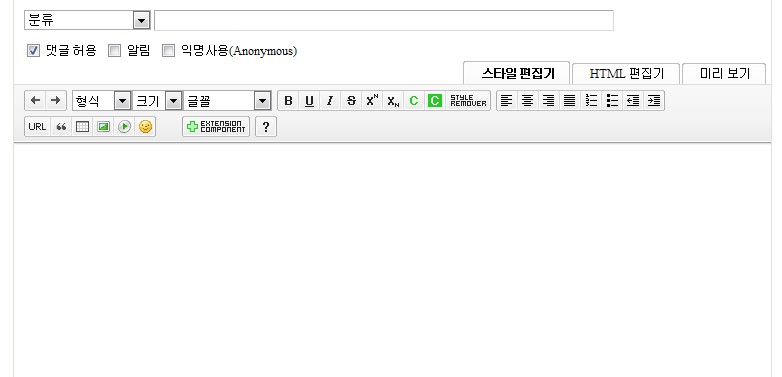Viewport: 782px width, 377px height.
Task: Open the 형식 format dropdown
Action: click(x=102, y=101)
